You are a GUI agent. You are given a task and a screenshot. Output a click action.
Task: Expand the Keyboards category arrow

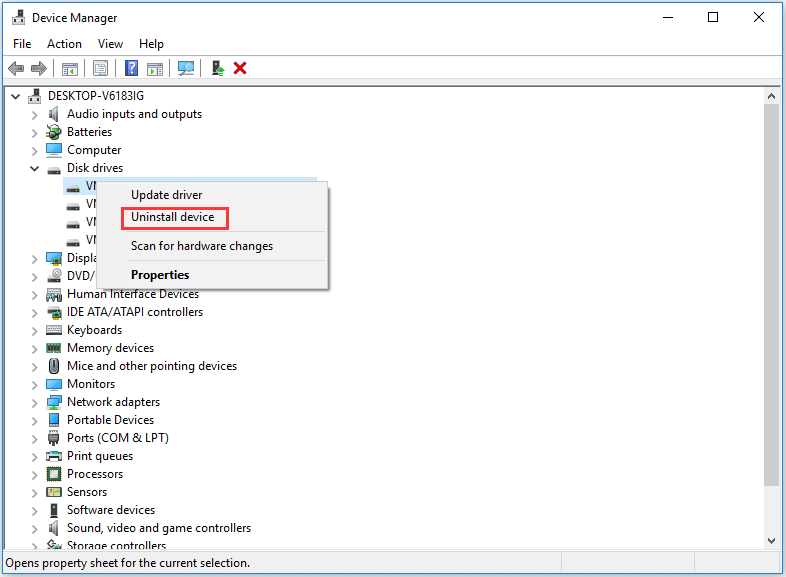pyautogui.click(x=34, y=331)
